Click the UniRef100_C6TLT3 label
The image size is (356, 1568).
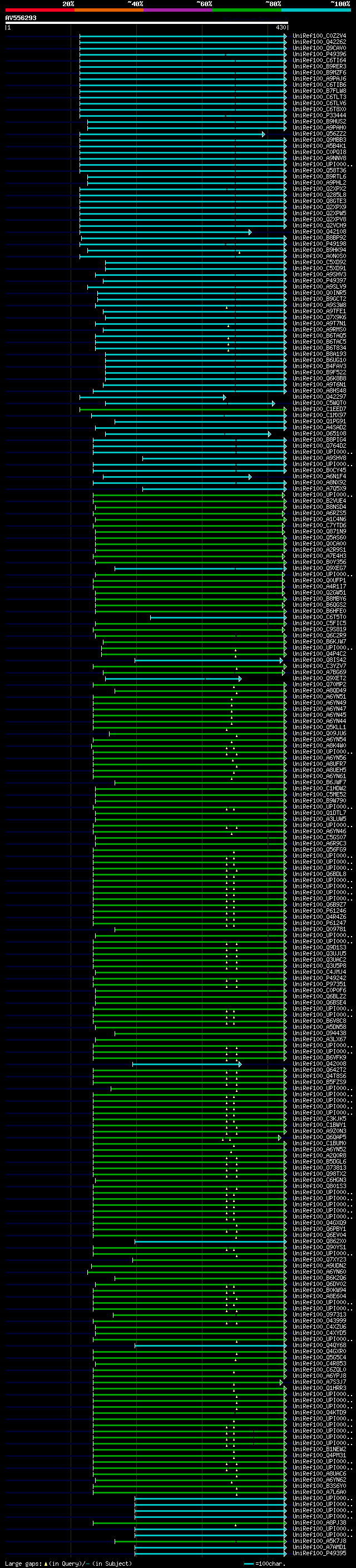click(319, 97)
